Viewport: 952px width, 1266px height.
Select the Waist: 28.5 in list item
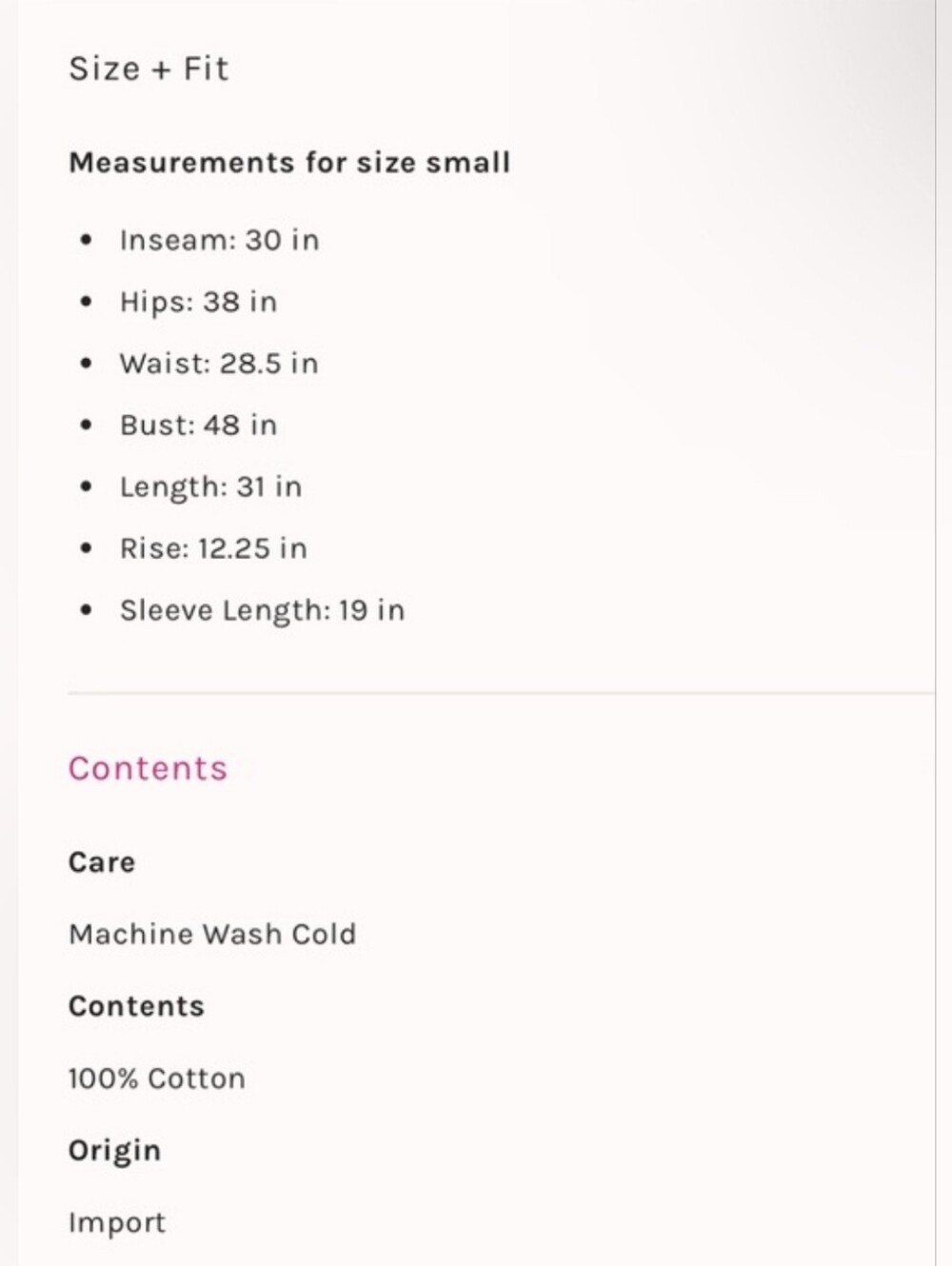tap(219, 364)
